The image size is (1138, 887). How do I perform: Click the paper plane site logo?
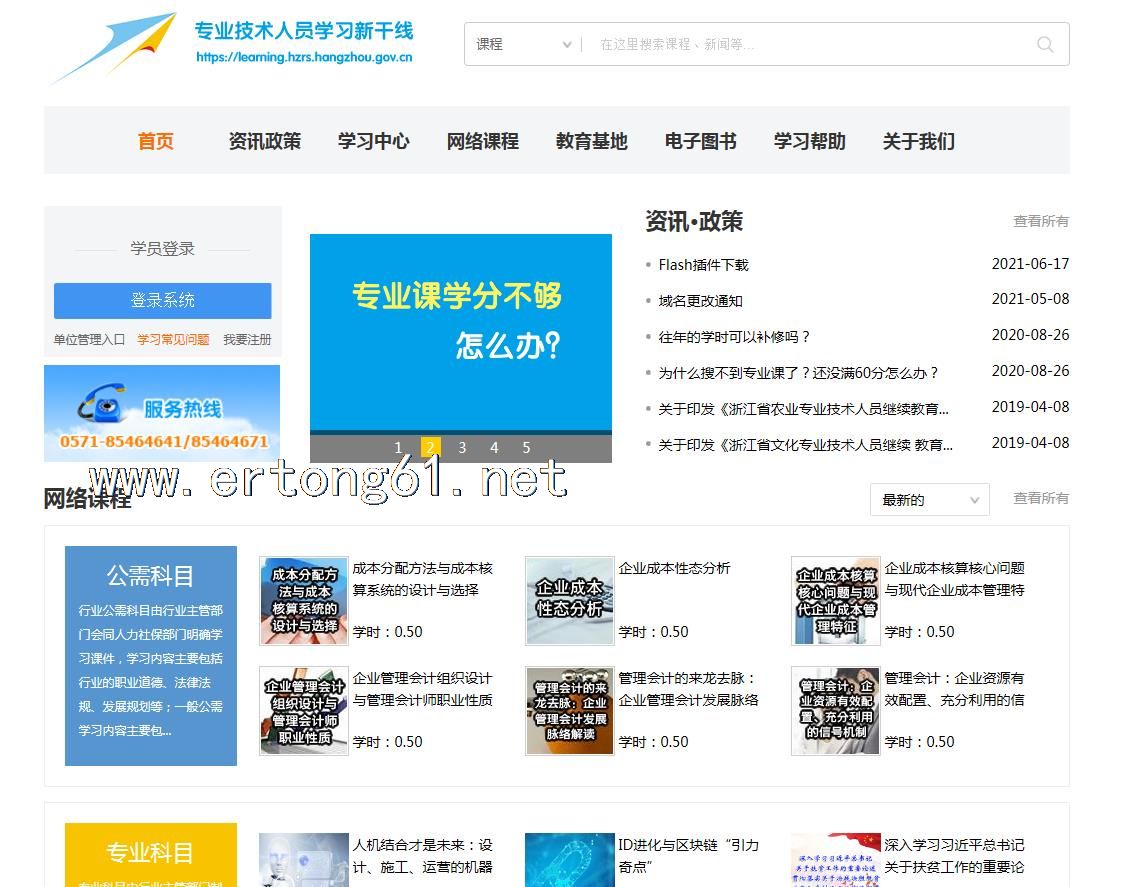tap(113, 48)
